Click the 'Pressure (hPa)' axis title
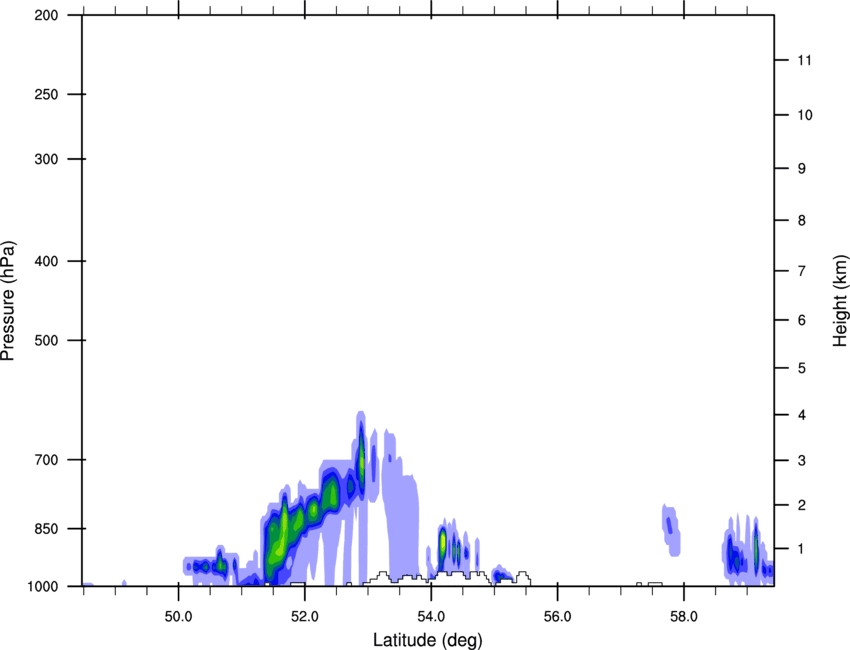This screenshot has width=850, height=650. pos(8,301)
